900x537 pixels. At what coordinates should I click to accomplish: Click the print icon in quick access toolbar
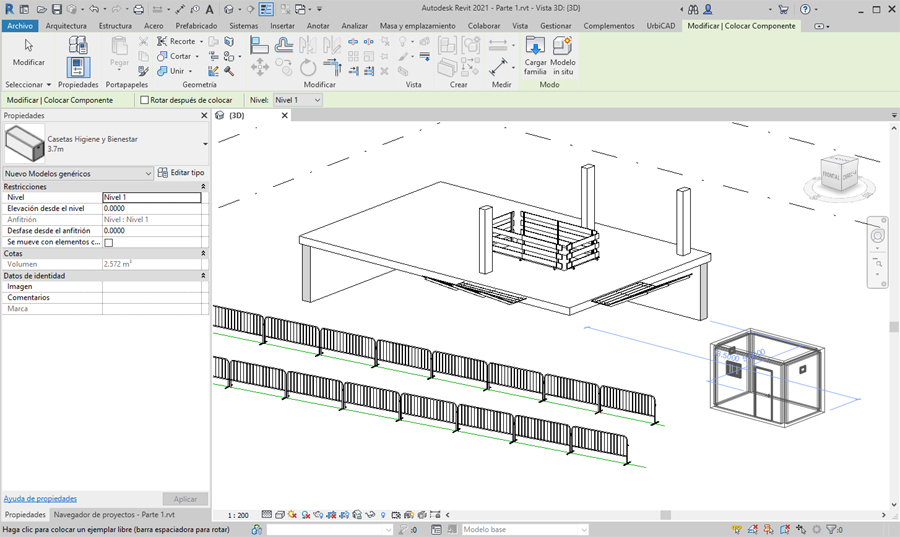pos(139,9)
